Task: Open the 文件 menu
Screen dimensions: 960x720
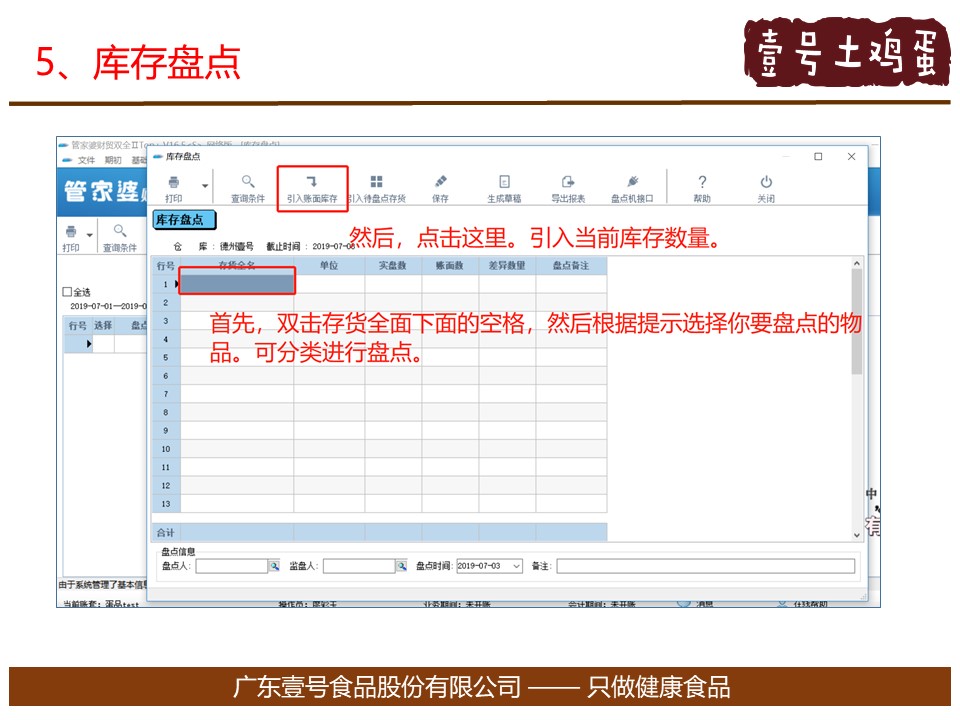Action: click(x=86, y=160)
